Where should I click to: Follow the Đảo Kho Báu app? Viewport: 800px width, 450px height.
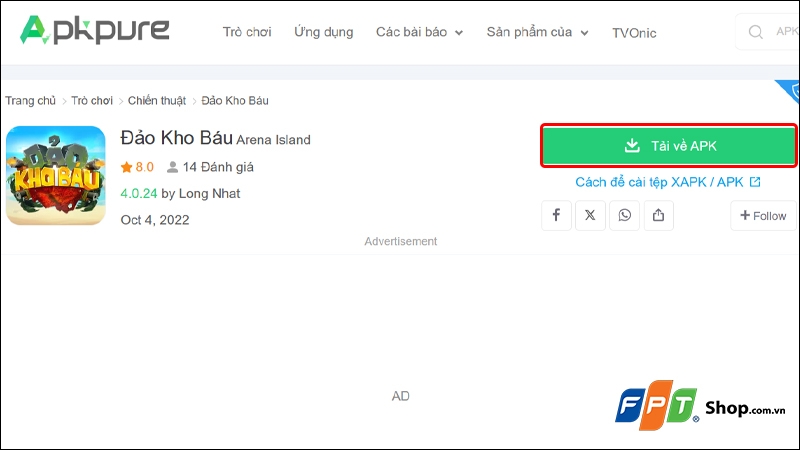tap(763, 216)
